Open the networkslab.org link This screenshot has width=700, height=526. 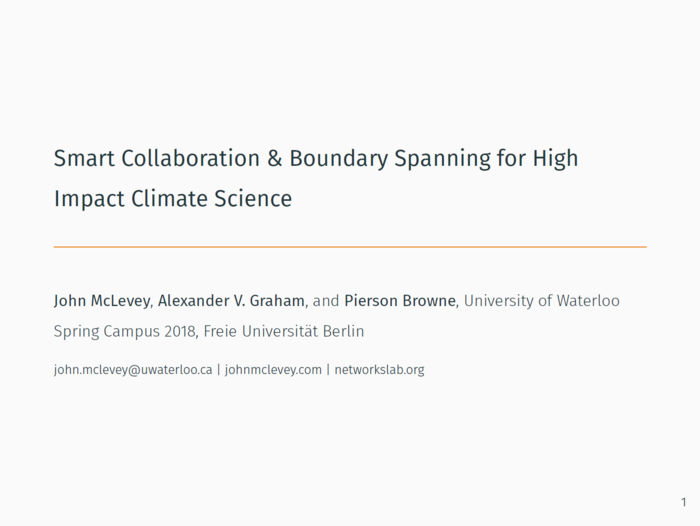tap(379, 370)
